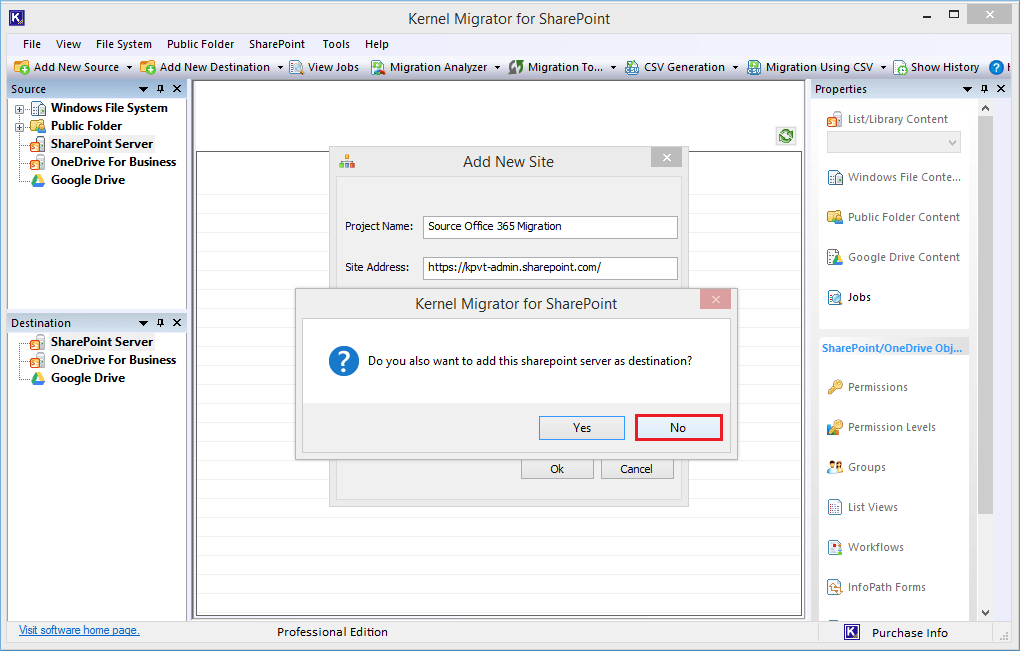Select the OneDrive For Business source icon
The image size is (1020, 651).
point(38,162)
